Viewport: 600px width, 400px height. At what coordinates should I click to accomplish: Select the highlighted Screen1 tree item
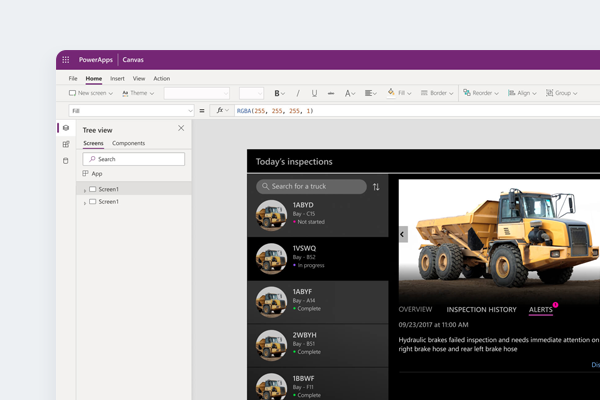pos(134,189)
